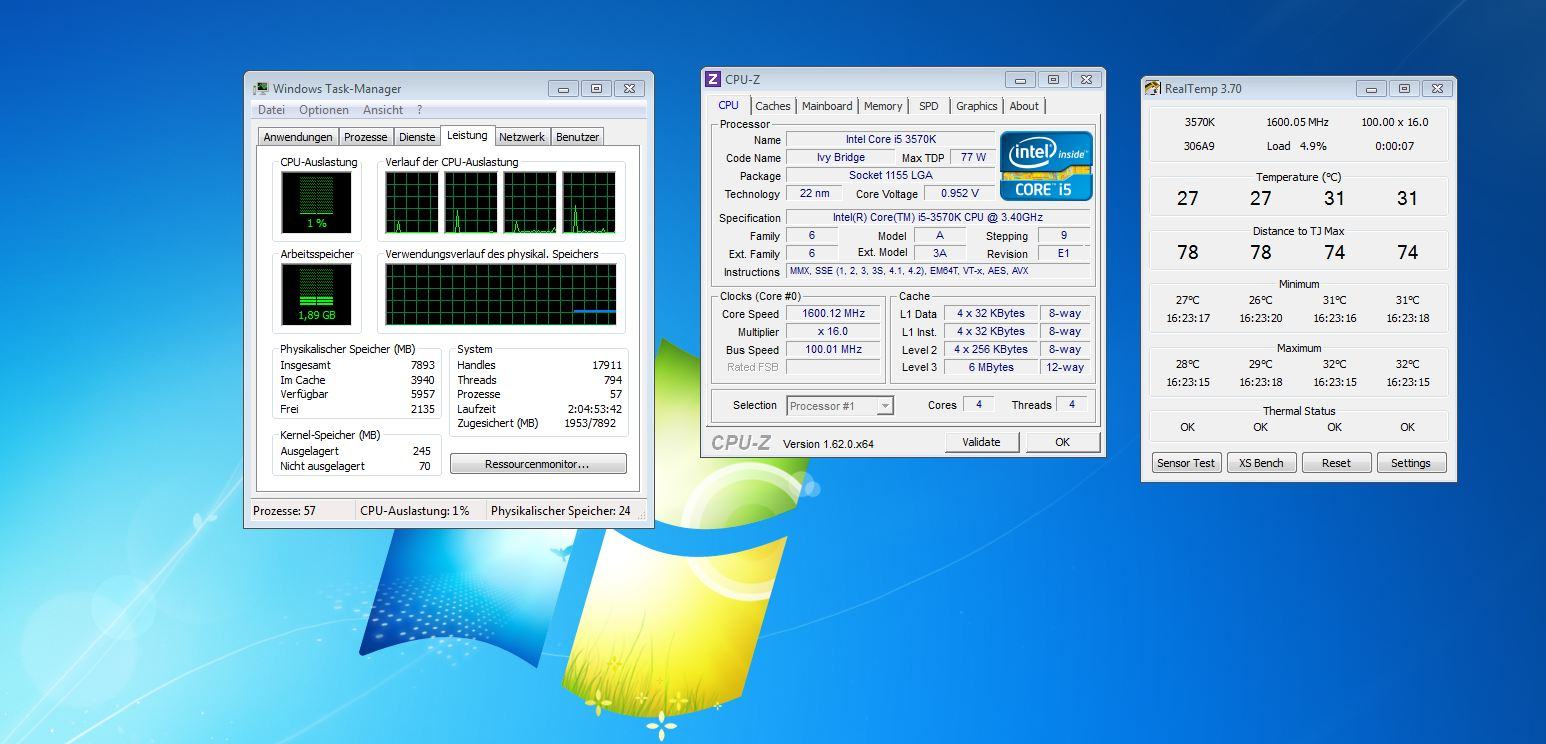Click the Core Speed value 1600.12 MHz
1546x744 pixels.
(833, 314)
